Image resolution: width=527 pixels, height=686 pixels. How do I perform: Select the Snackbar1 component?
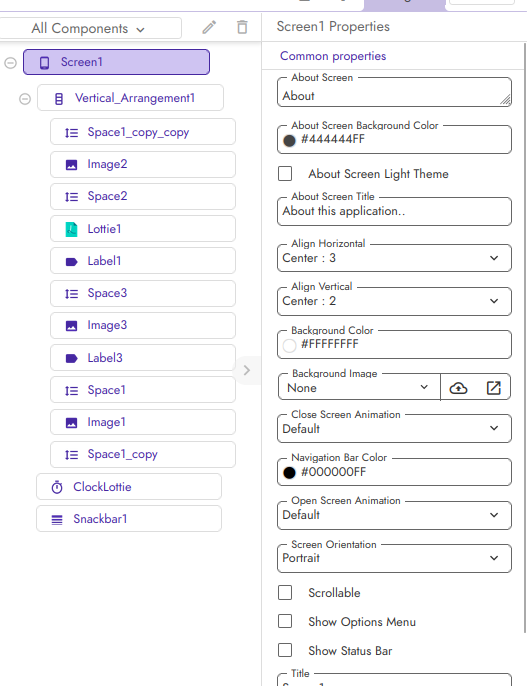click(129, 519)
